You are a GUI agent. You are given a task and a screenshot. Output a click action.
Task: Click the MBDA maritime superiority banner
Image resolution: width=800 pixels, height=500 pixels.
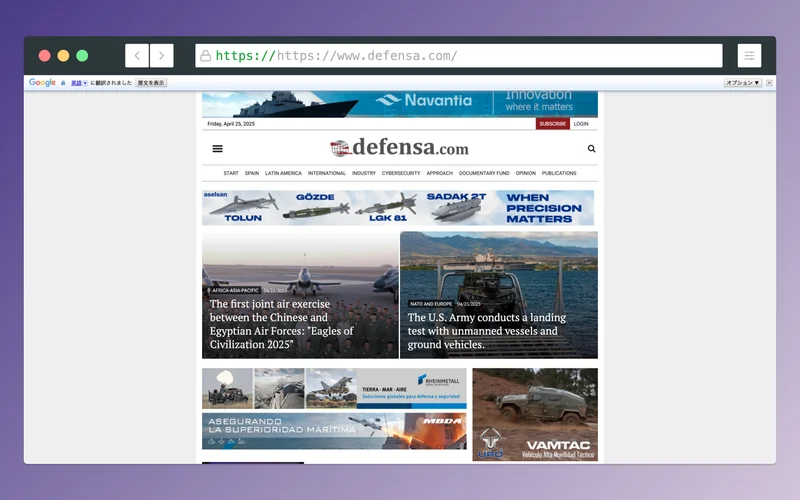point(334,431)
